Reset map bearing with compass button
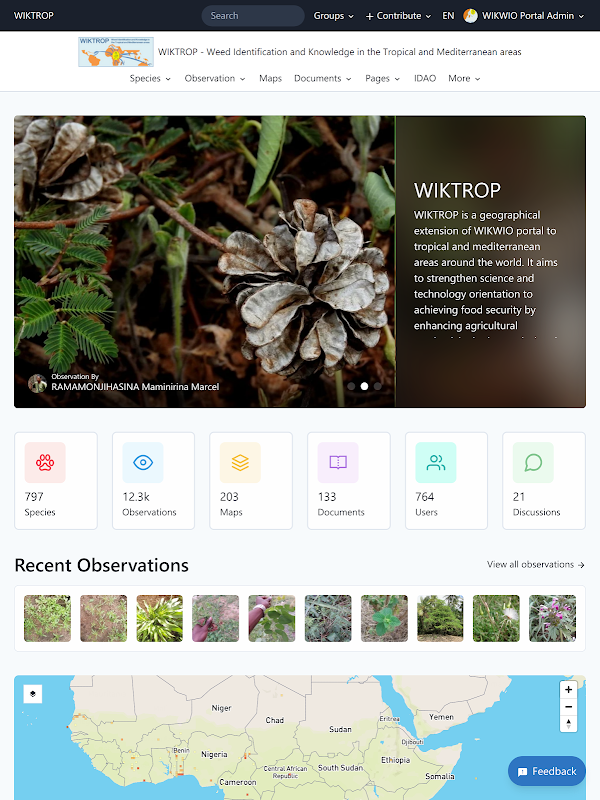This screenshot has height=800, width=600. (568, 723)
